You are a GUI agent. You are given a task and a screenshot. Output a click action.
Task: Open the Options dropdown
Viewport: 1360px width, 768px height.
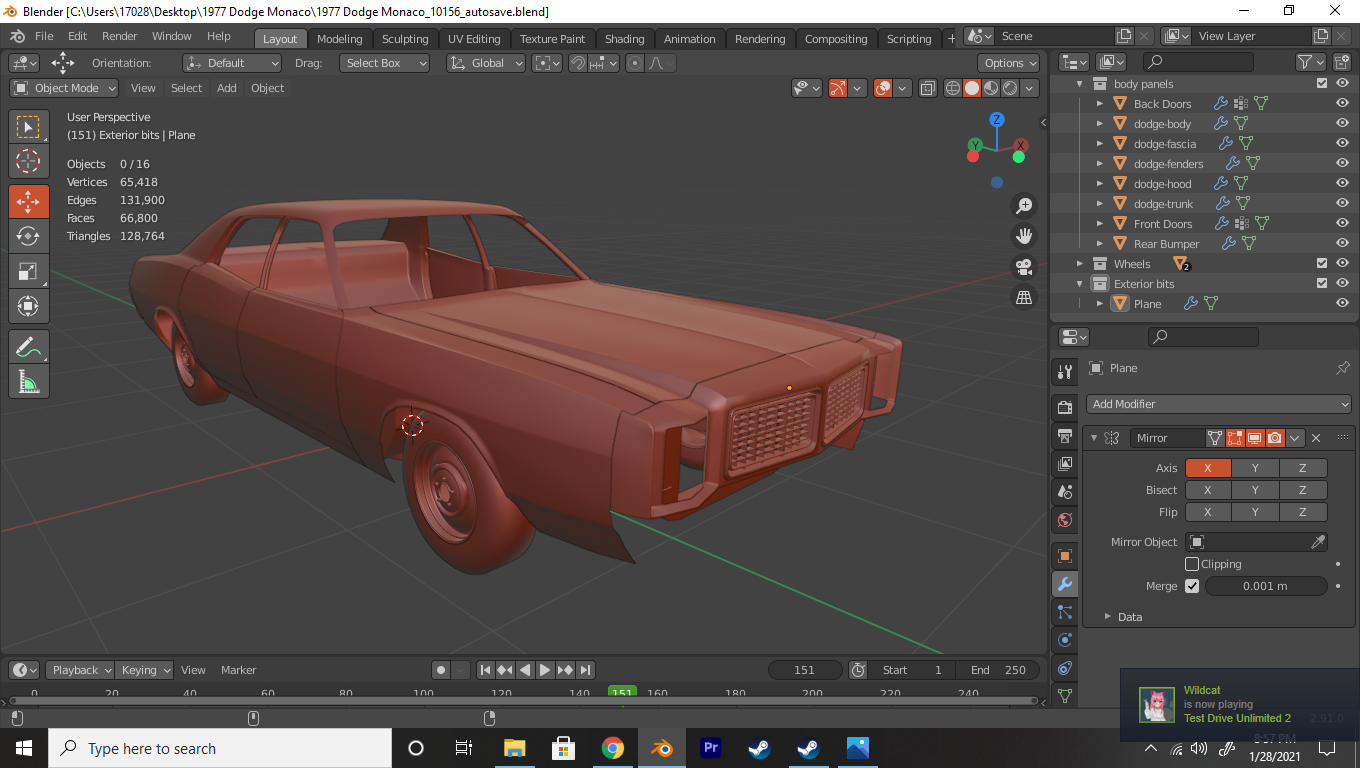click(x=1008, y=63)
